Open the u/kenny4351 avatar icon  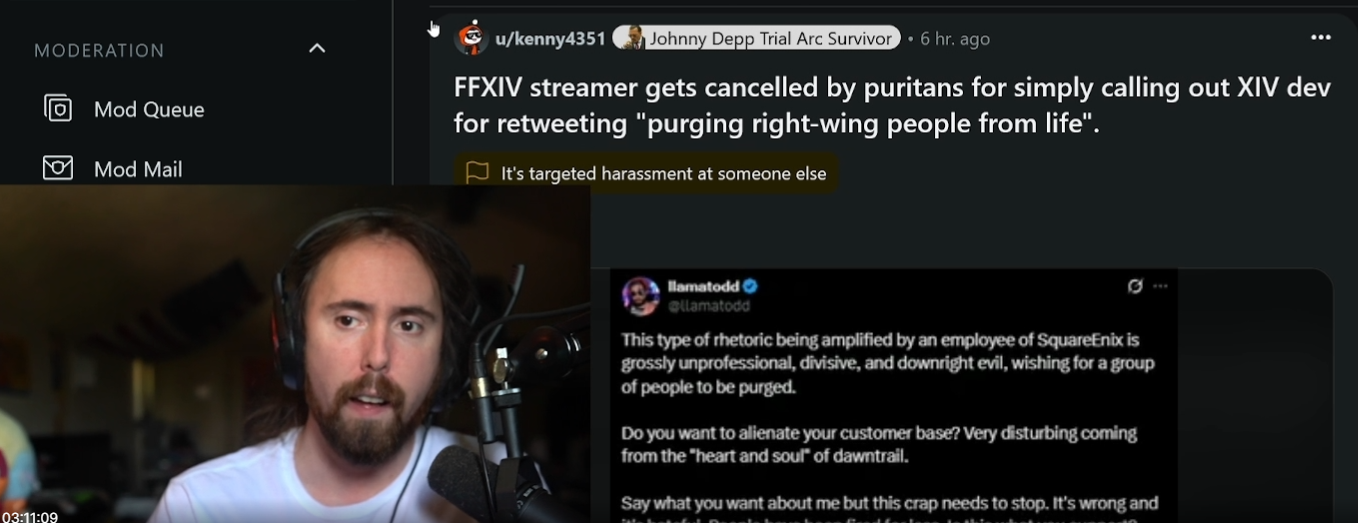[470, 38]
